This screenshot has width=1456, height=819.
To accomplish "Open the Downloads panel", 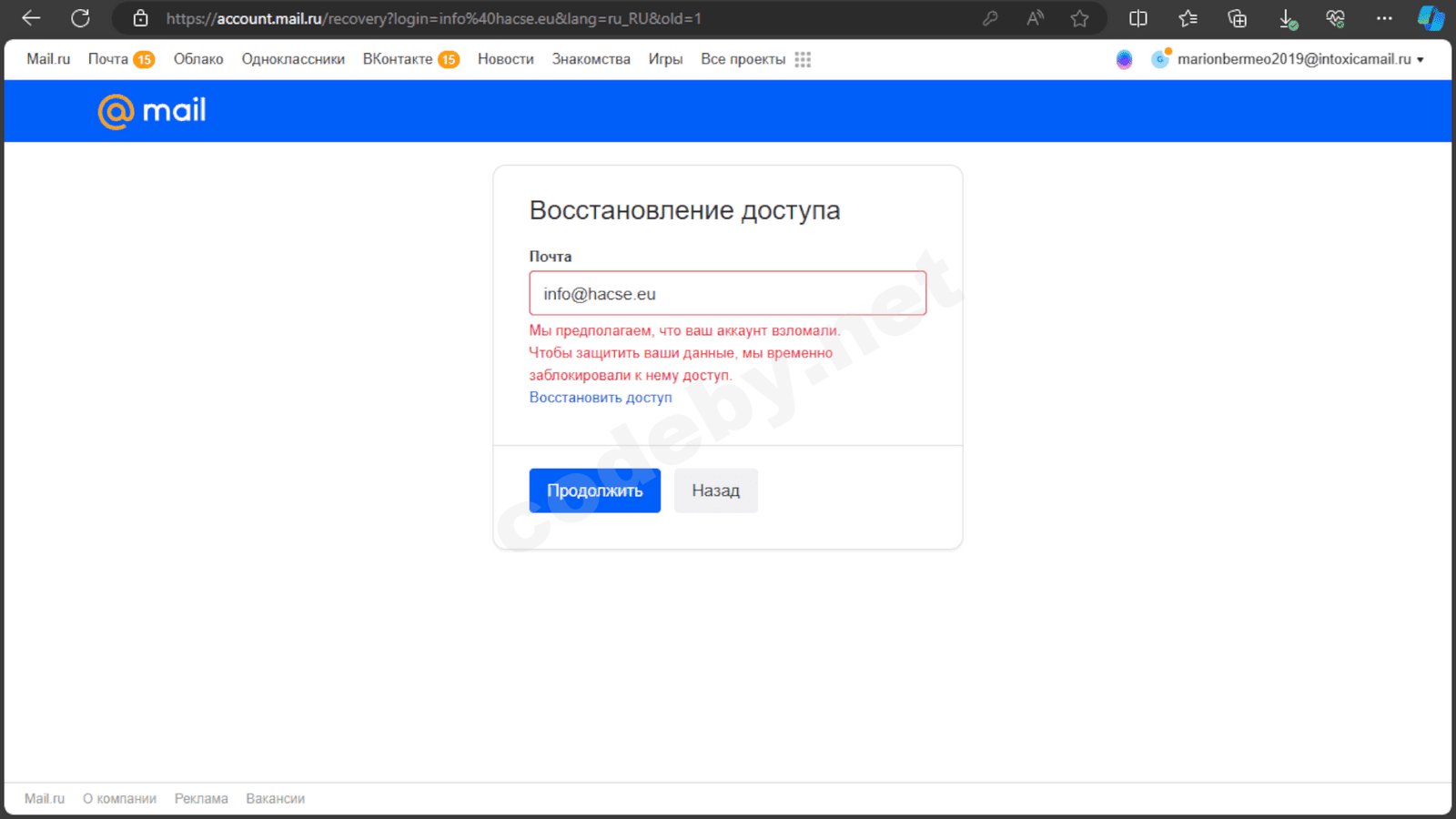I will 1287,18.
